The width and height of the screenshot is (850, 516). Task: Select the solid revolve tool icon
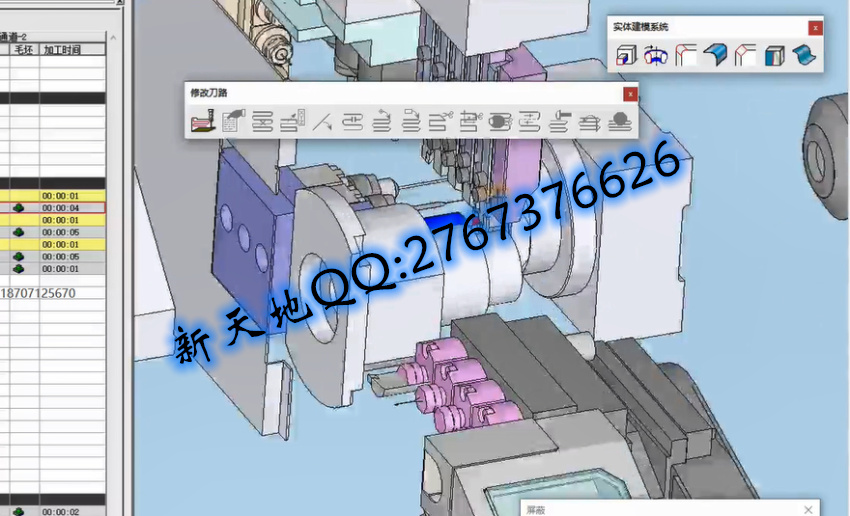point(656,56)
